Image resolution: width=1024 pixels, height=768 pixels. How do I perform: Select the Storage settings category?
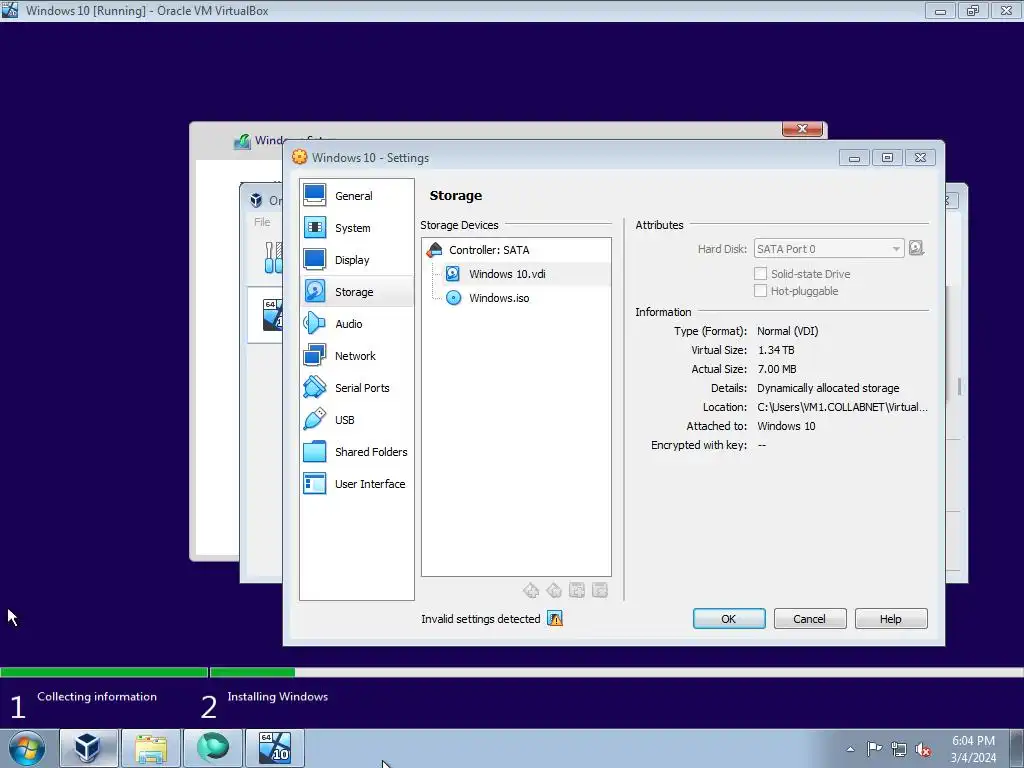[x=357, y=292]
